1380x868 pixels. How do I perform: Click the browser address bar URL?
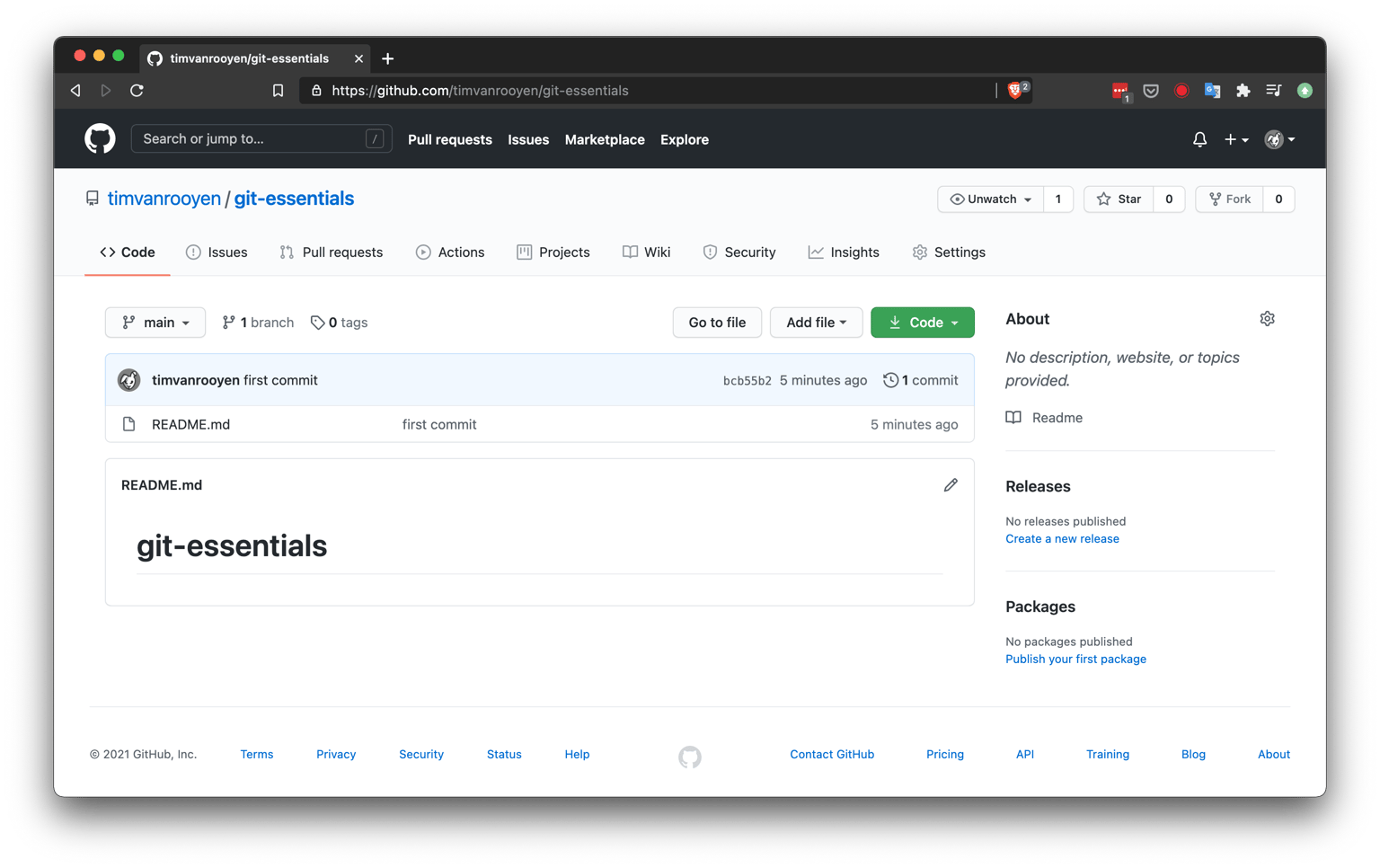tap(480, 91)
